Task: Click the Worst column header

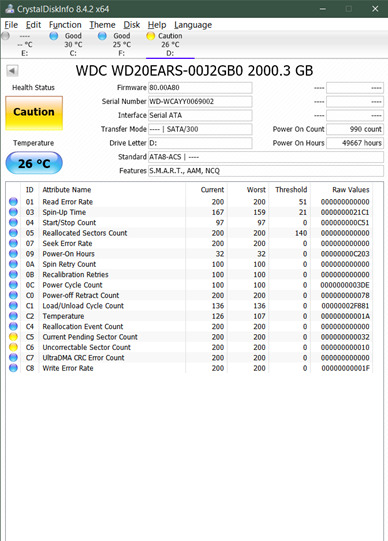Action: 256,190
